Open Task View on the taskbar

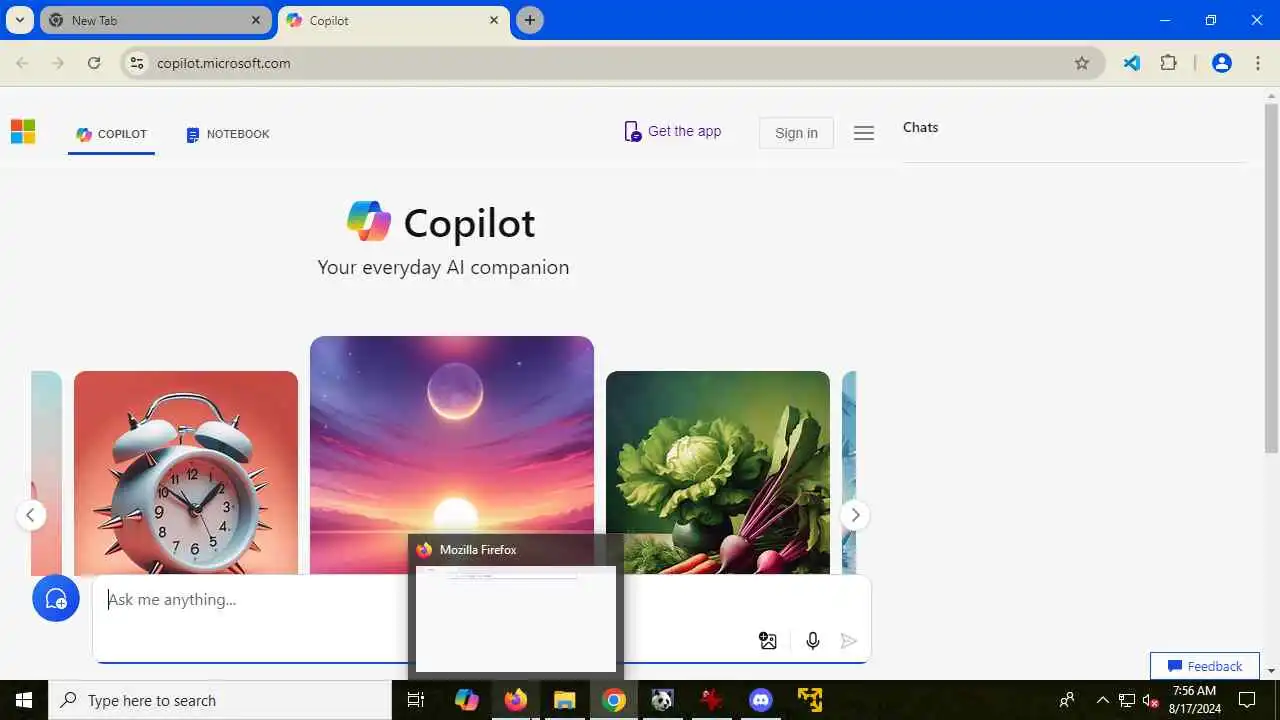coord(416,700)
